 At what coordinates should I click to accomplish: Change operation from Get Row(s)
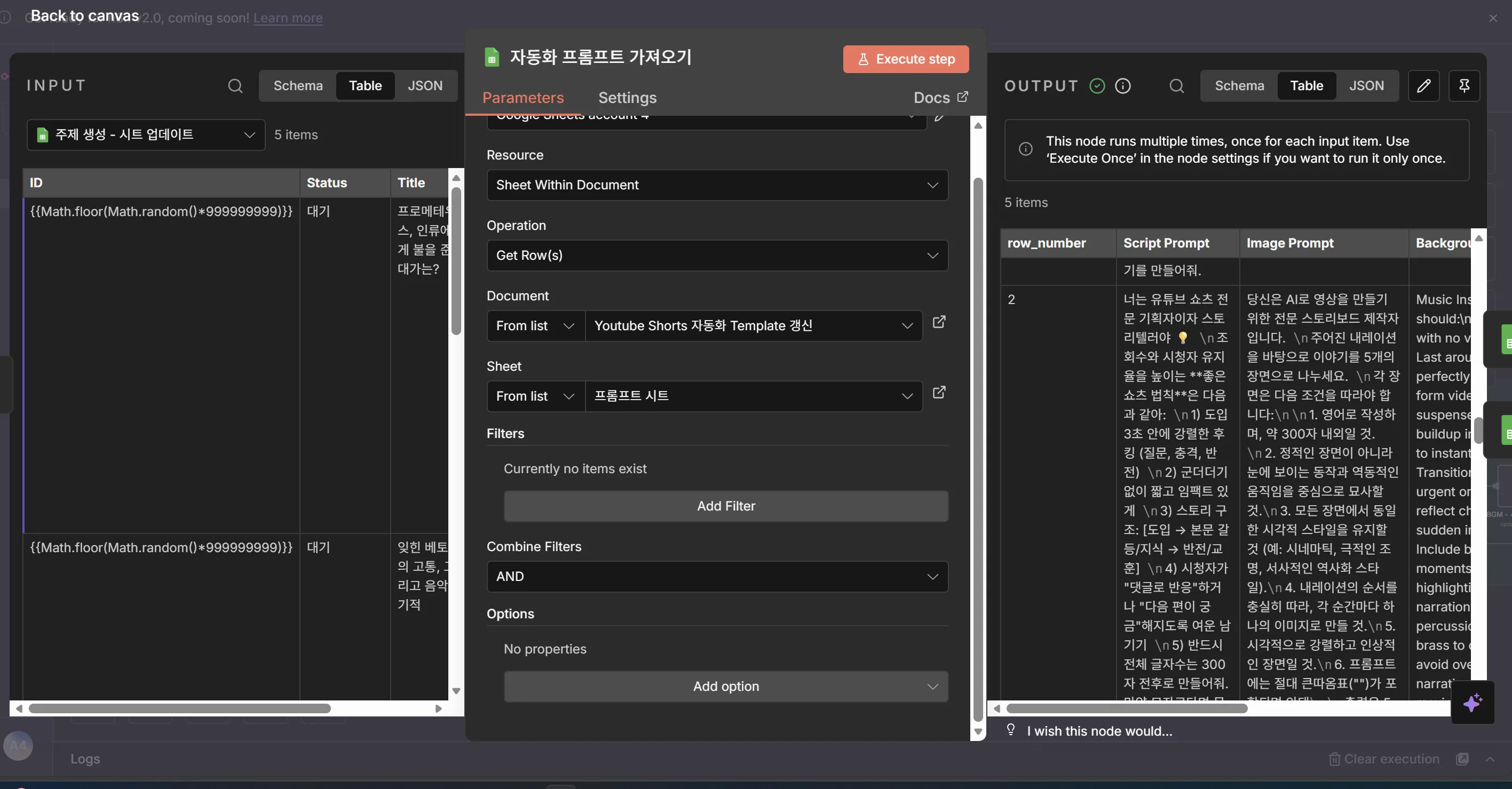[717, 255]
